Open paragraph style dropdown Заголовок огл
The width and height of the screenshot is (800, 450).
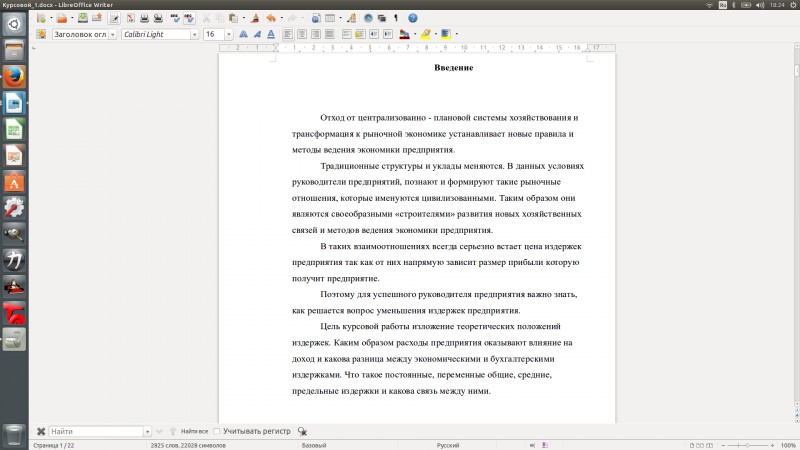coord(113,34)
